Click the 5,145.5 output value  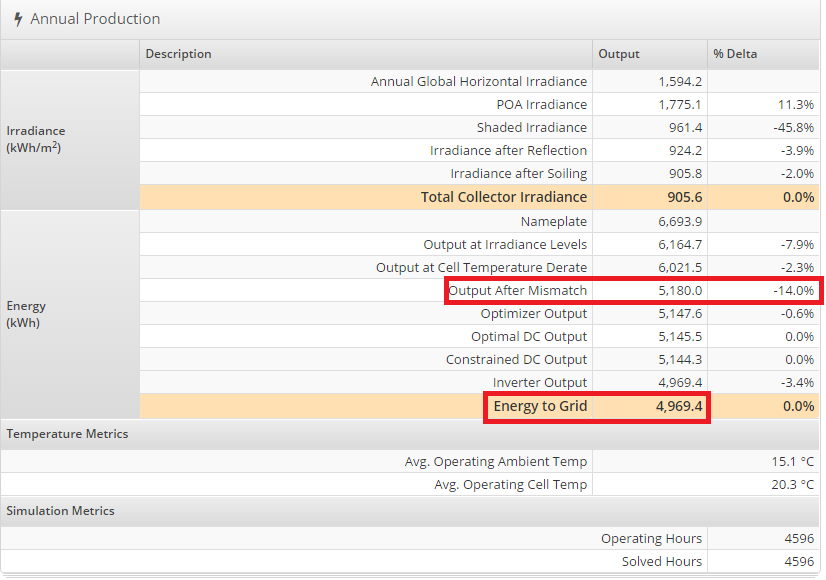(680, 337)
